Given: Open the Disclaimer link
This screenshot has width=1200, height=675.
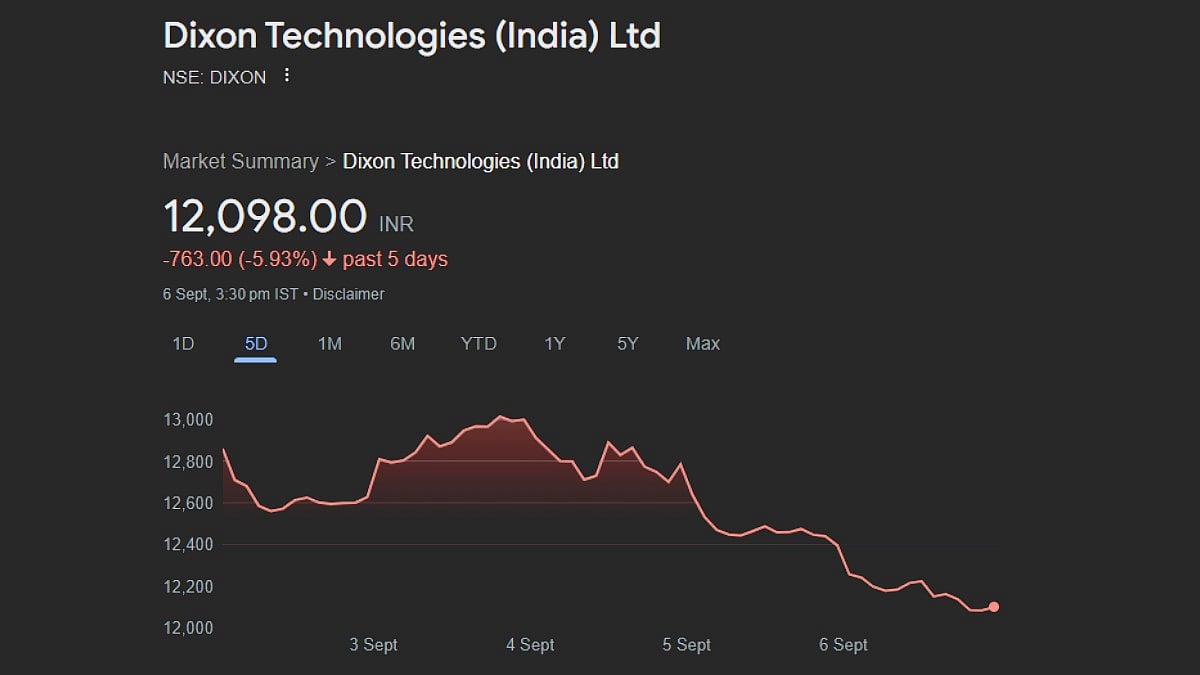Looking at the screenshot, I should tap(351, 294).
